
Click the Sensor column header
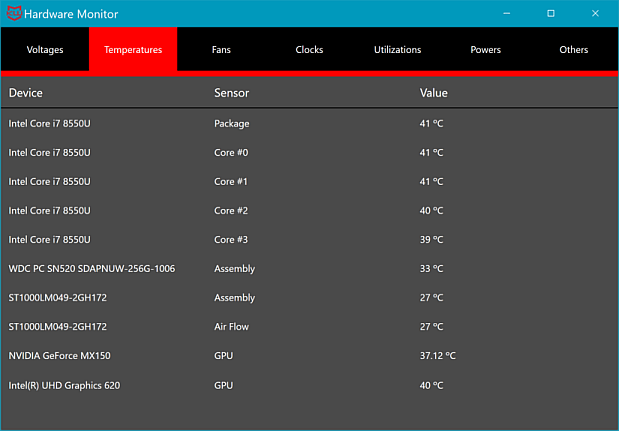(x=232, y=93)
